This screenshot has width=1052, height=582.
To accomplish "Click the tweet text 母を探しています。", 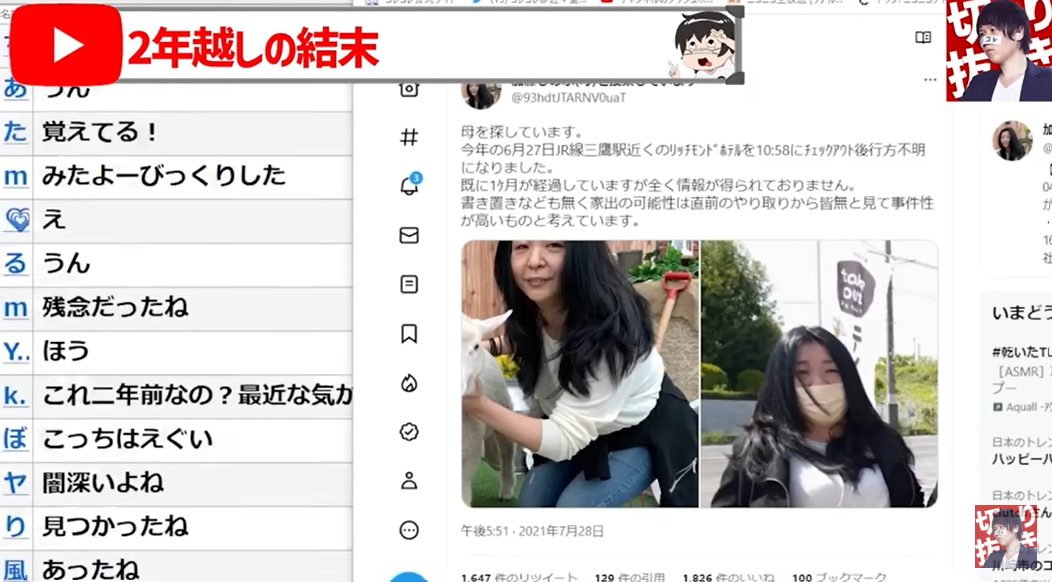I will [522, 132].
